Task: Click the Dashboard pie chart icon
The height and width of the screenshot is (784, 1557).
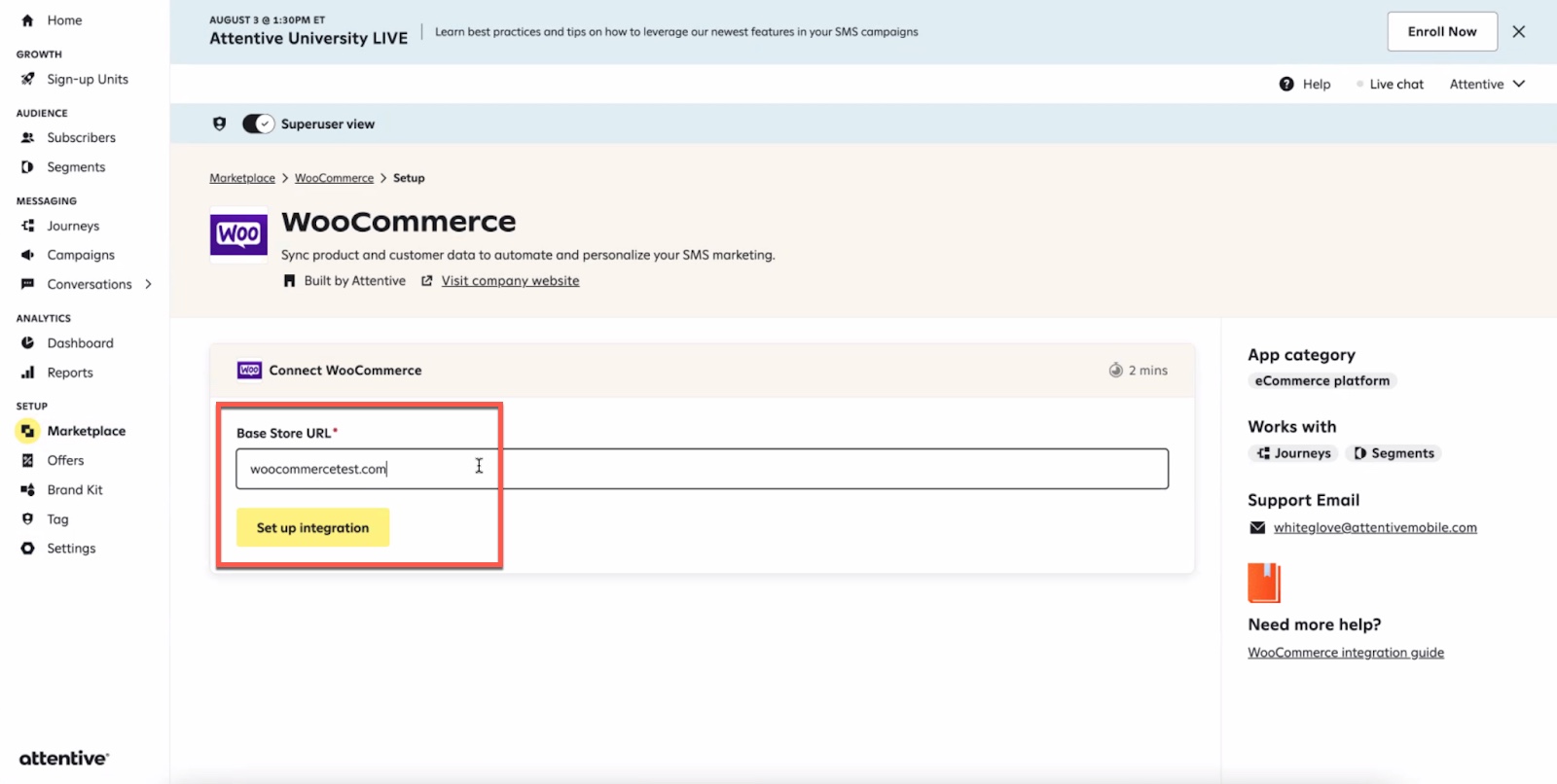Action: coord(27,343)
